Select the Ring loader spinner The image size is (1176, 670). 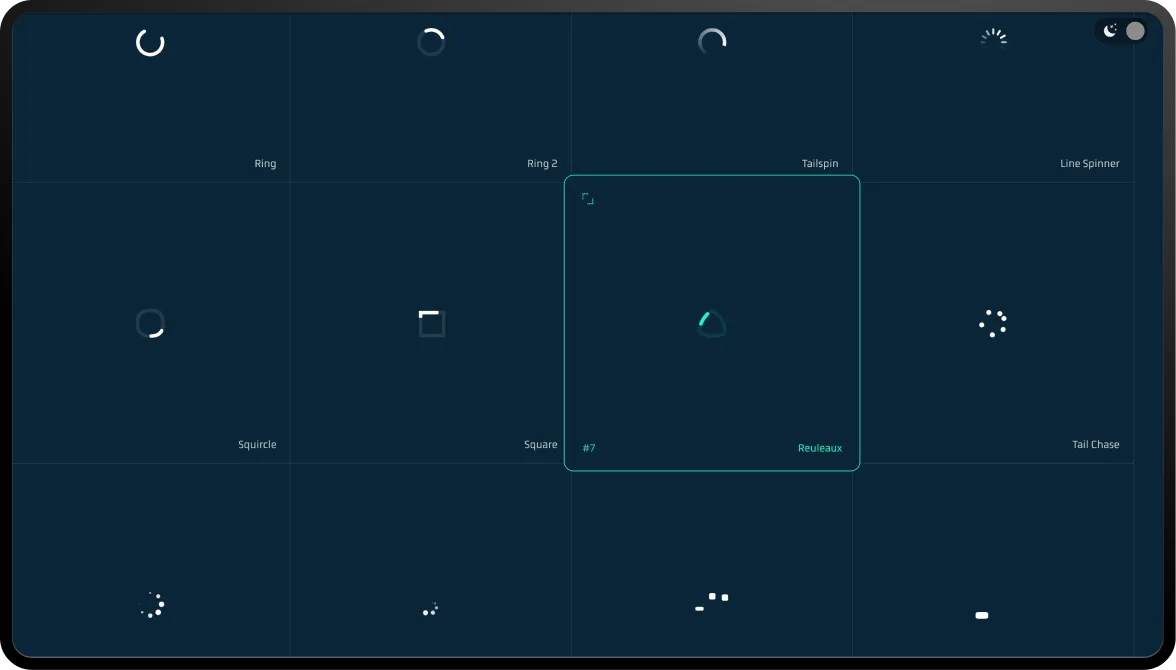pyautogui.click(x=150, y=43)
